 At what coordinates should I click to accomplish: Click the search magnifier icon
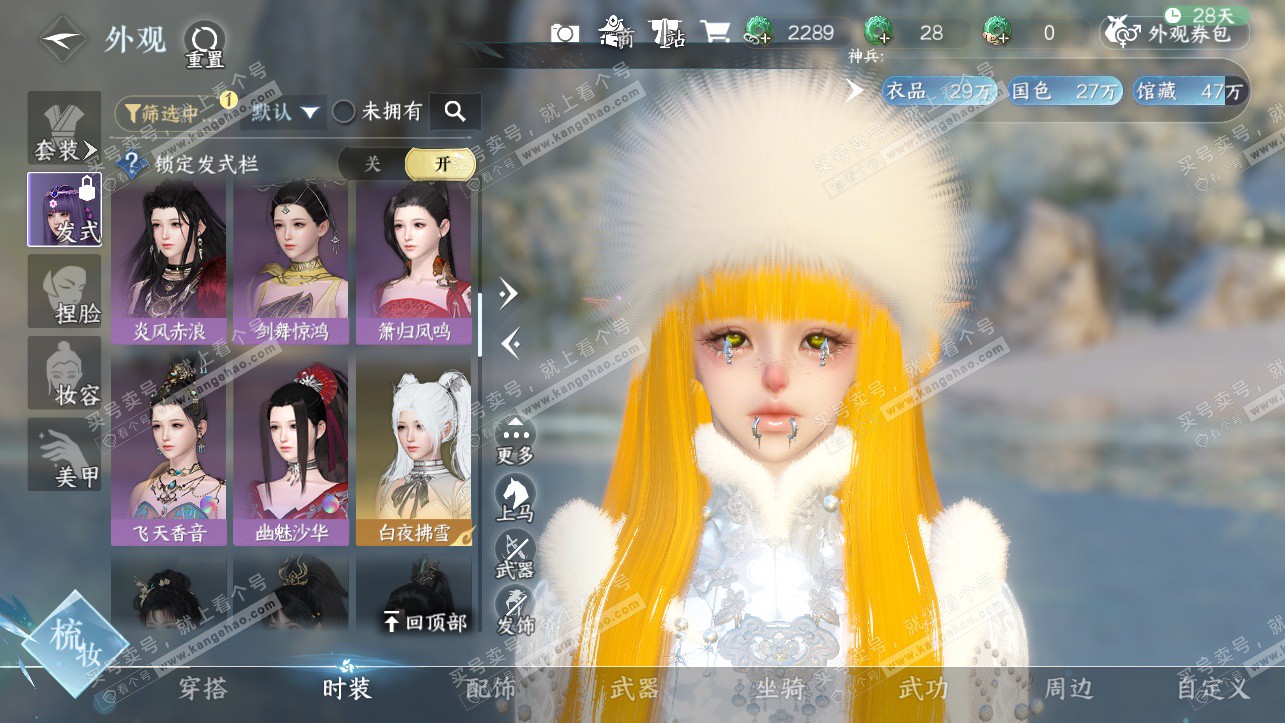coord(455,111)
